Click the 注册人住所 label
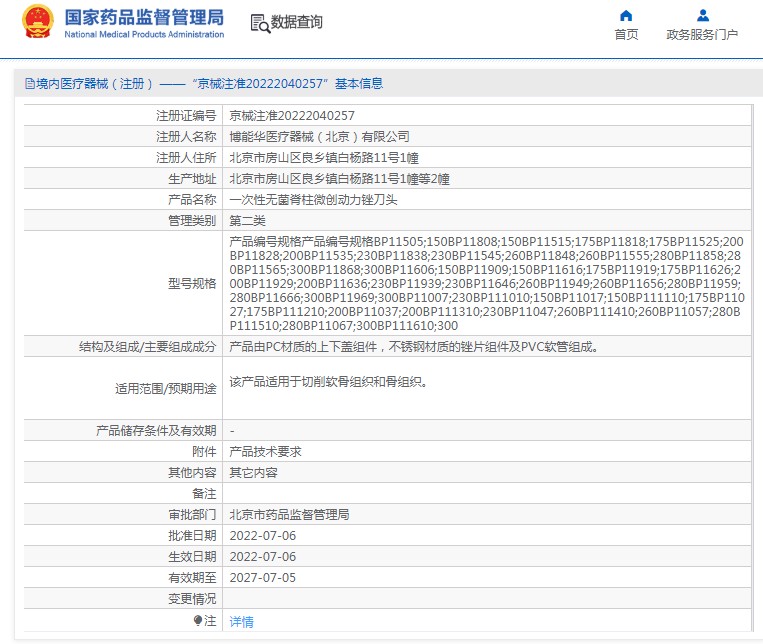Screen dimensions: 763x644 186,158
